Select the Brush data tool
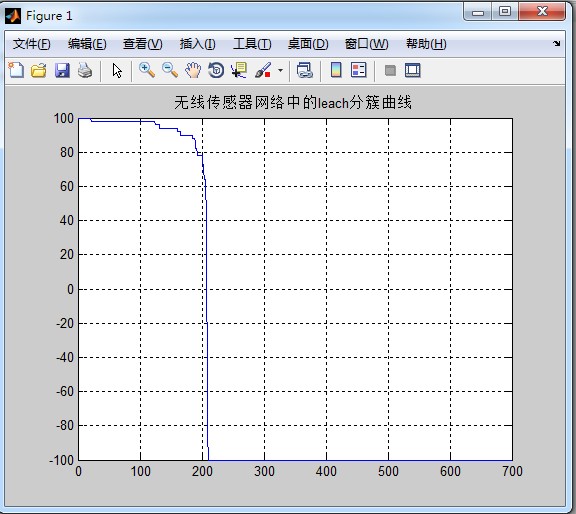Screen dimensions: 576x514 pos(263,70)
